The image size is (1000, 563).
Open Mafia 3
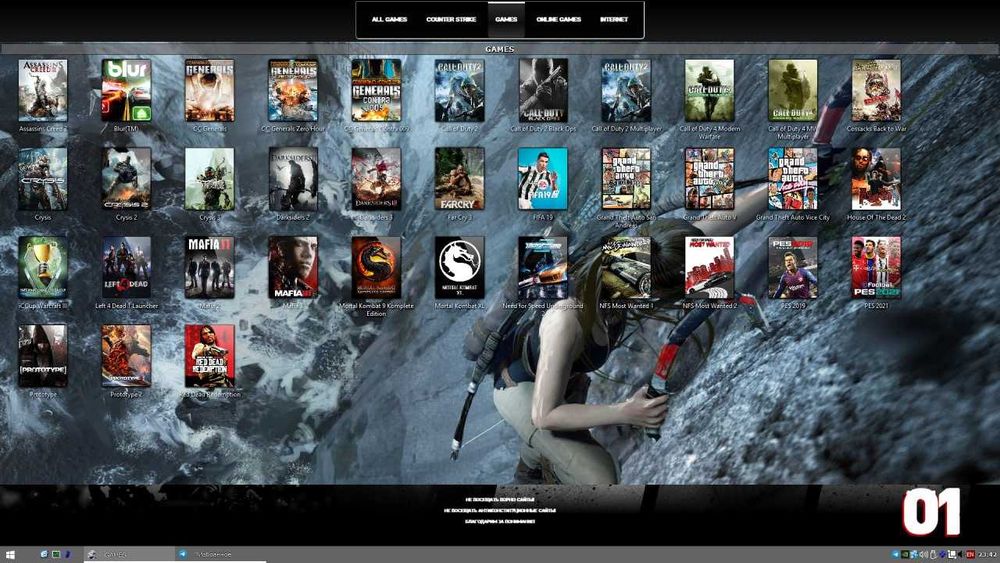[293, 268]
